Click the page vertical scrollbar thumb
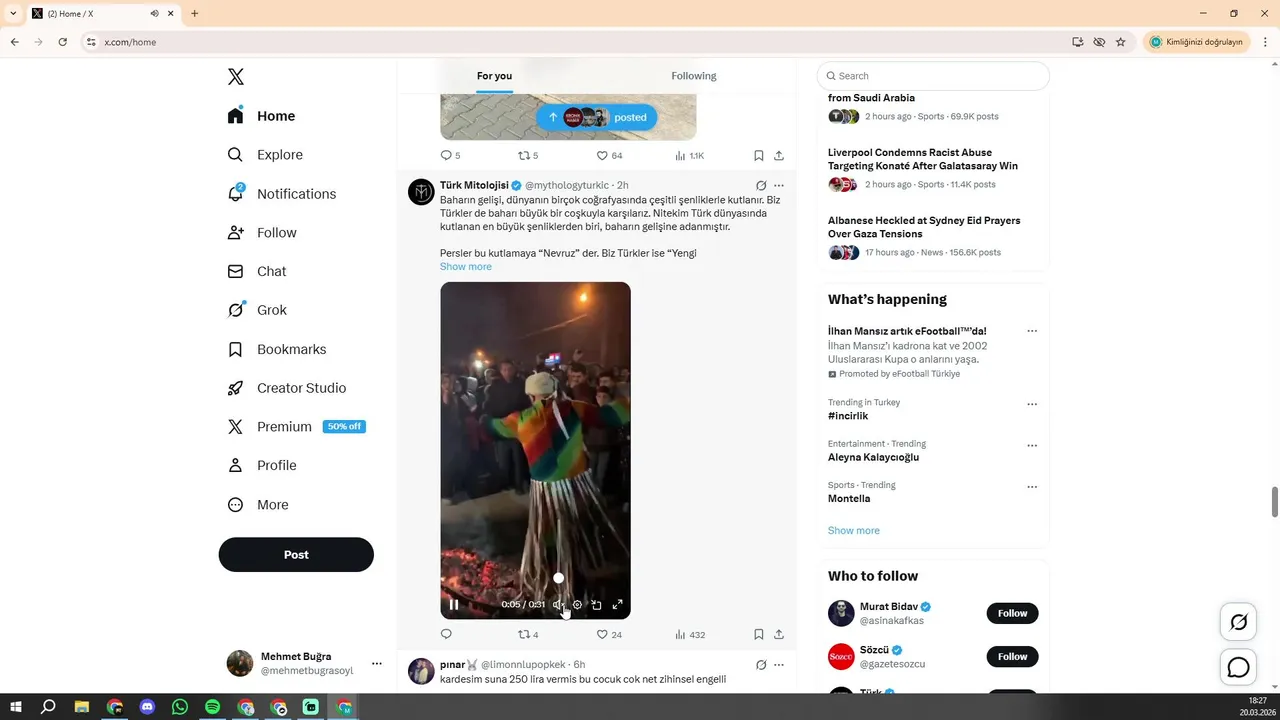Image resolution: width=1280 pixels, height=720 pixels. 1274,502
